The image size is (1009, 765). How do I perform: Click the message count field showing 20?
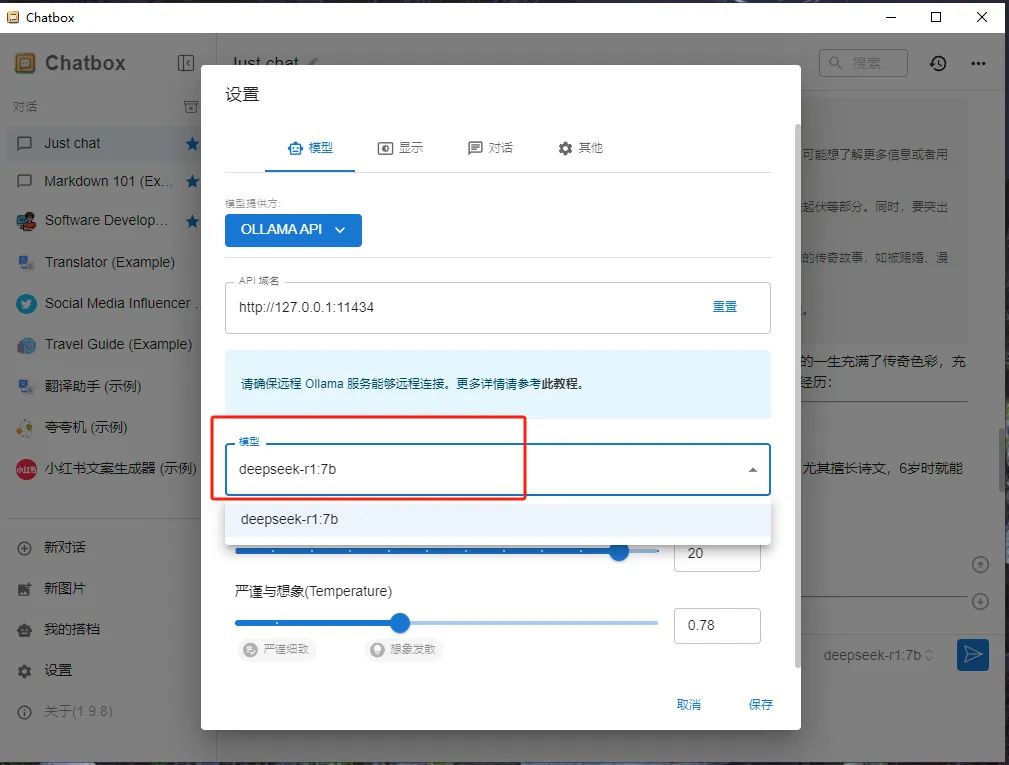click(717, 555)
